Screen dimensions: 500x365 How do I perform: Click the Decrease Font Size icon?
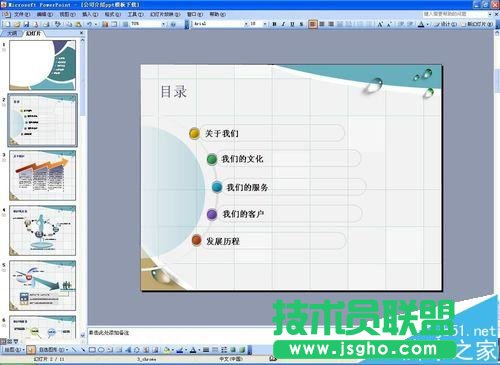point(389,24)
